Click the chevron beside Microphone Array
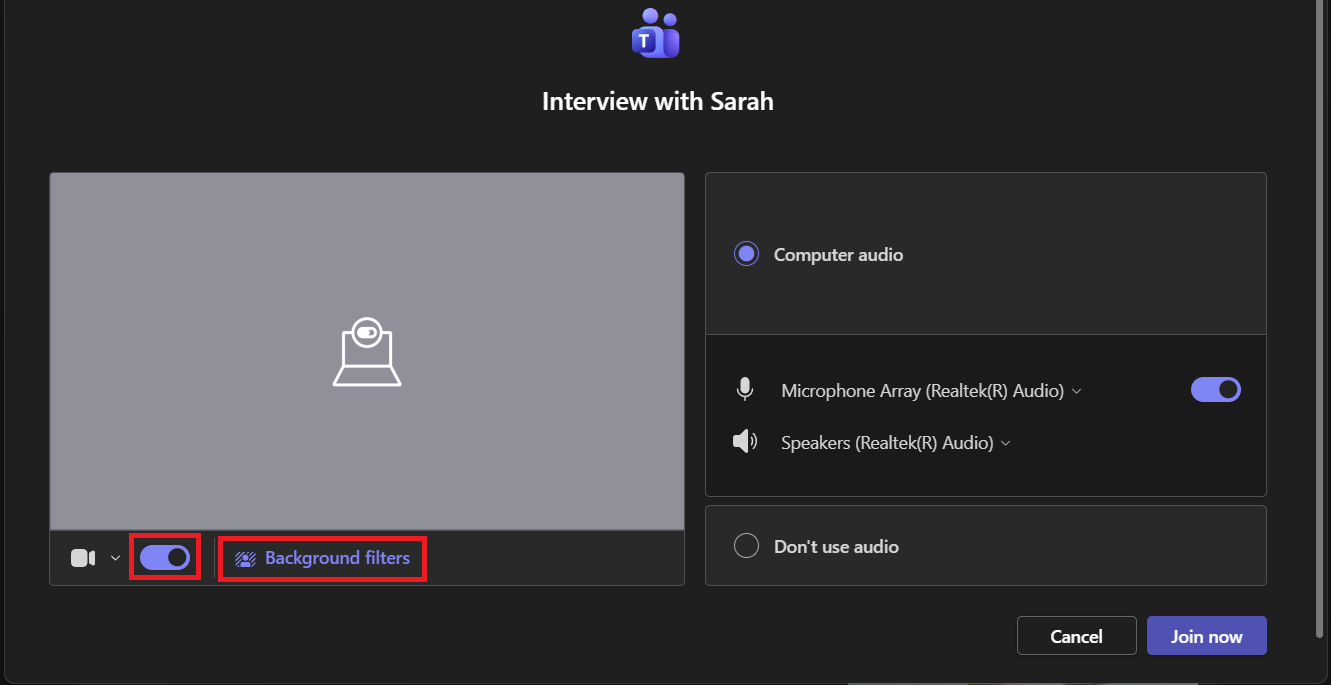The width and height of the screenshot is (1331, 685). [1077, 391]
